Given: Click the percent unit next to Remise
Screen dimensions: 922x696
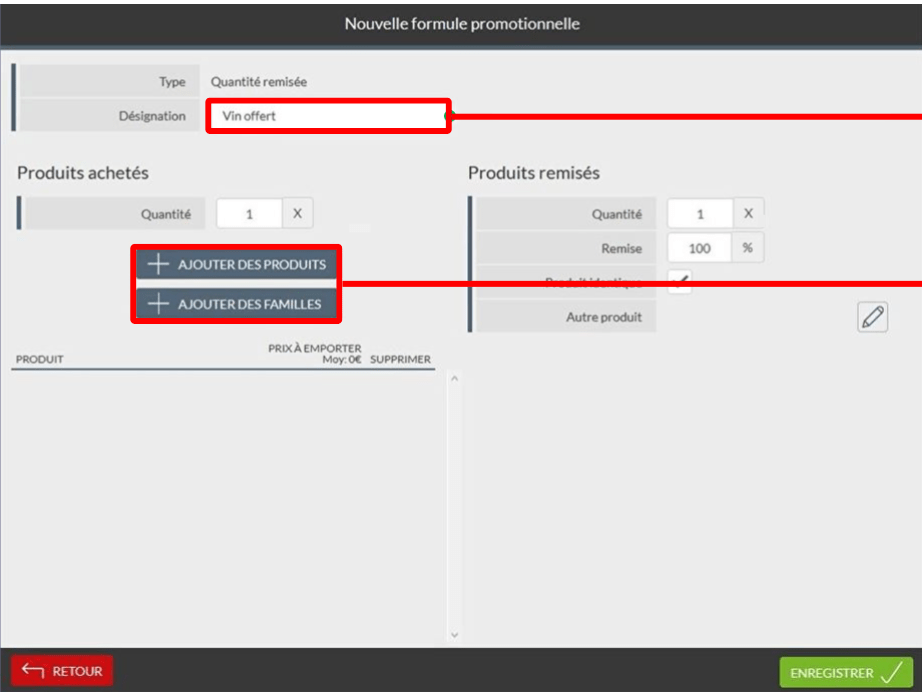Looking at the screenshot, I should (x=747, y=247).
